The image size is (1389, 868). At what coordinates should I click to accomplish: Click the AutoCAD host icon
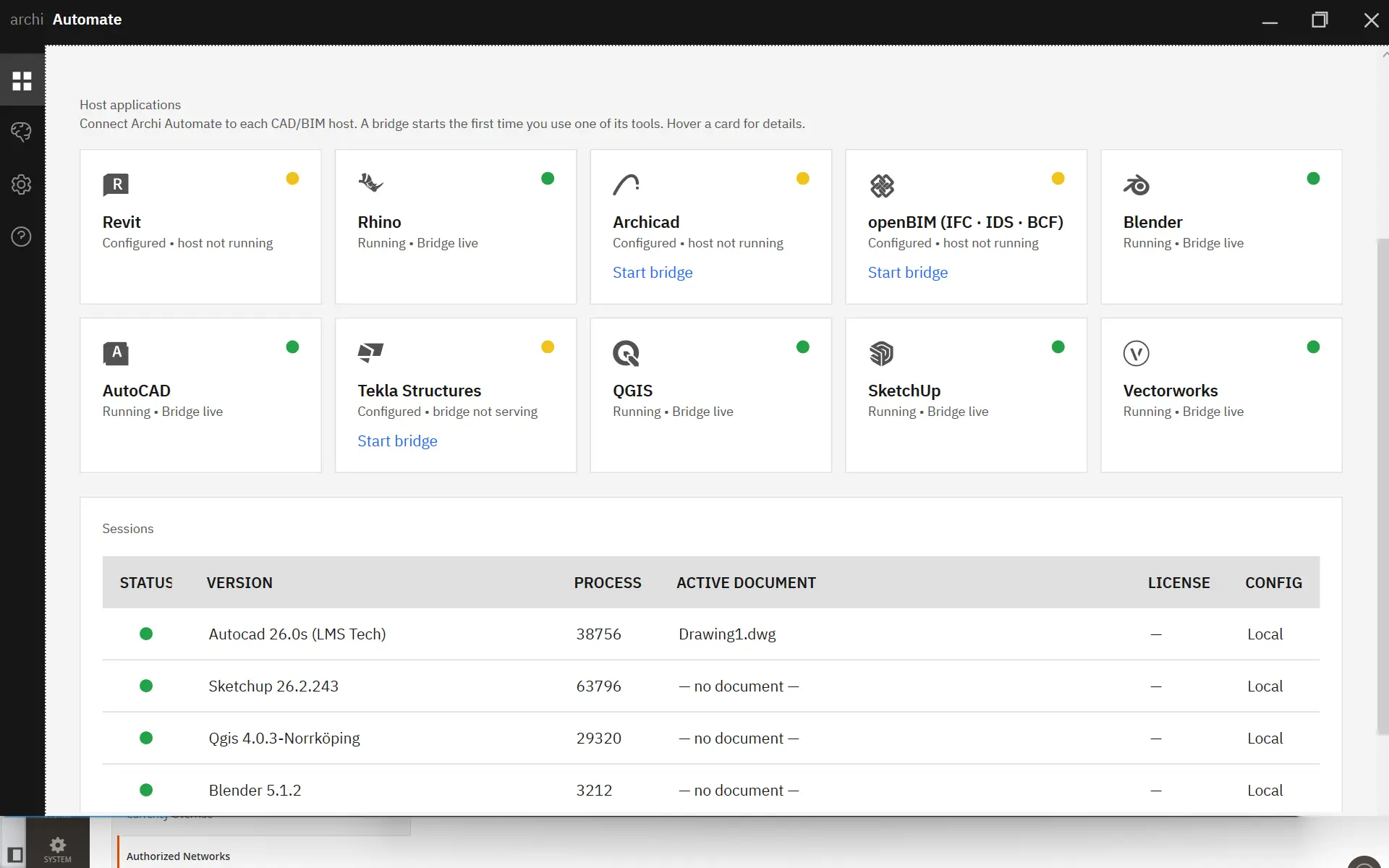click(116, 353)
